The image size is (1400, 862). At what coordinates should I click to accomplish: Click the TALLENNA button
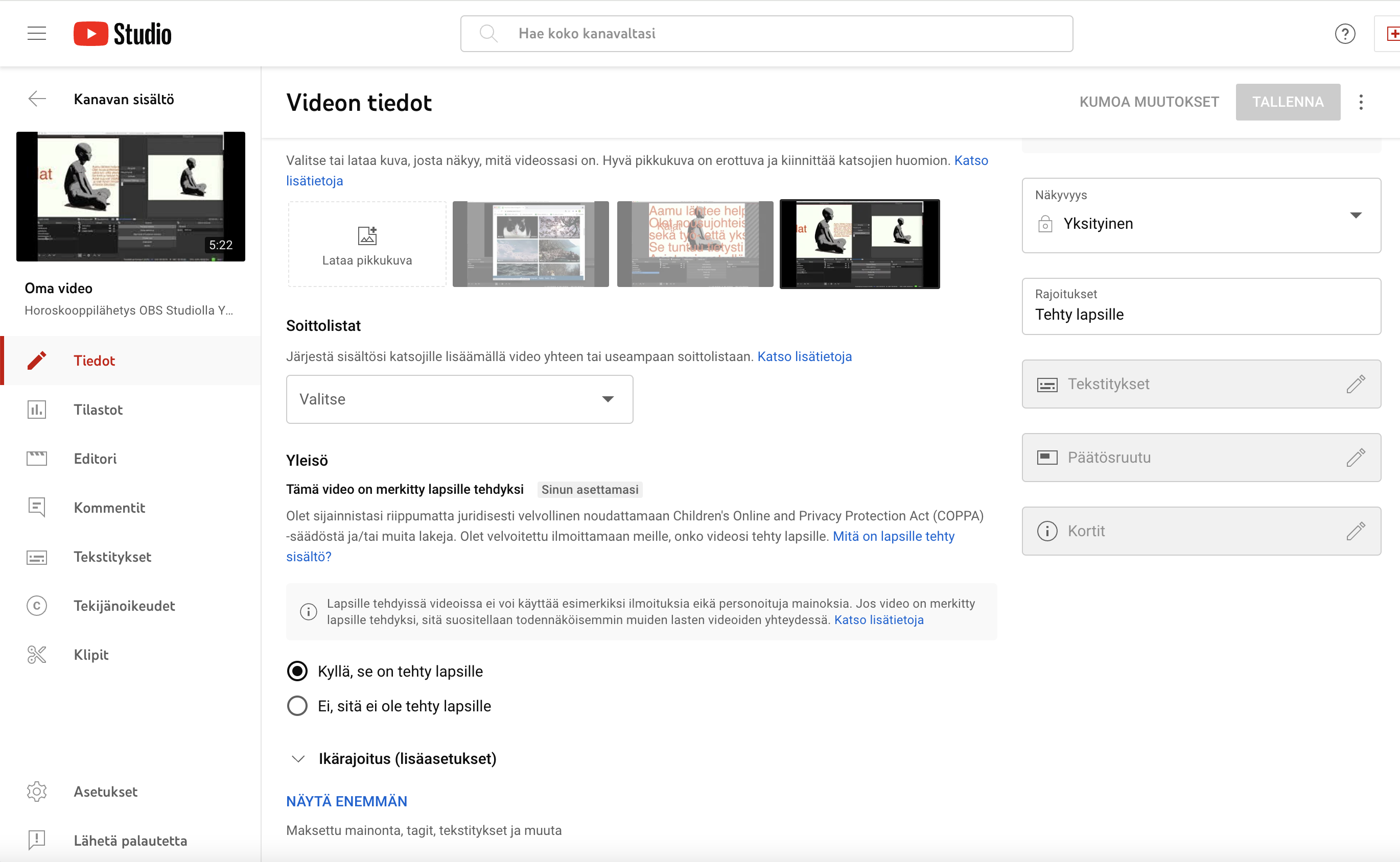click(1287, 102)
